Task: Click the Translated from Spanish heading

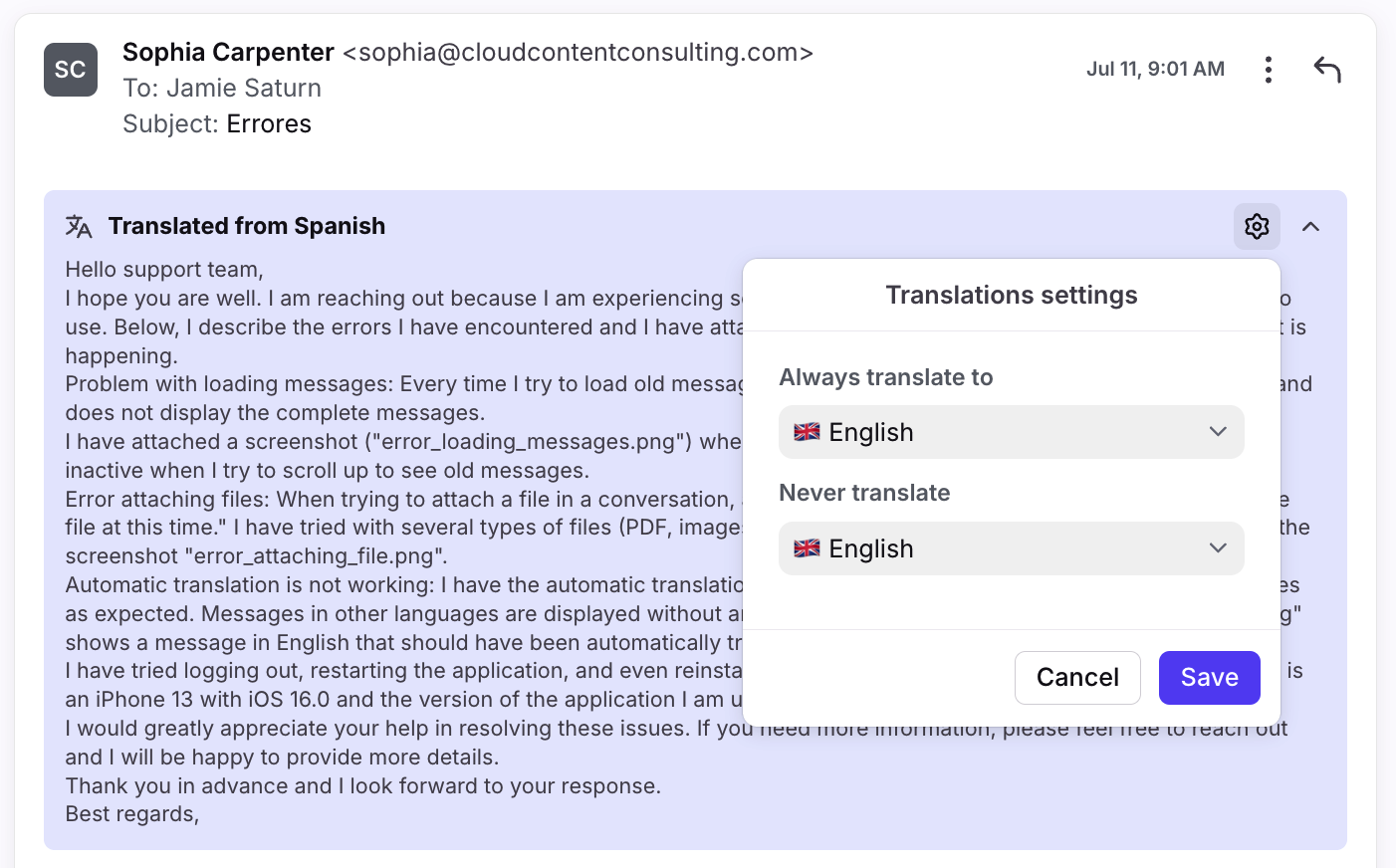Action: [247, 226]
